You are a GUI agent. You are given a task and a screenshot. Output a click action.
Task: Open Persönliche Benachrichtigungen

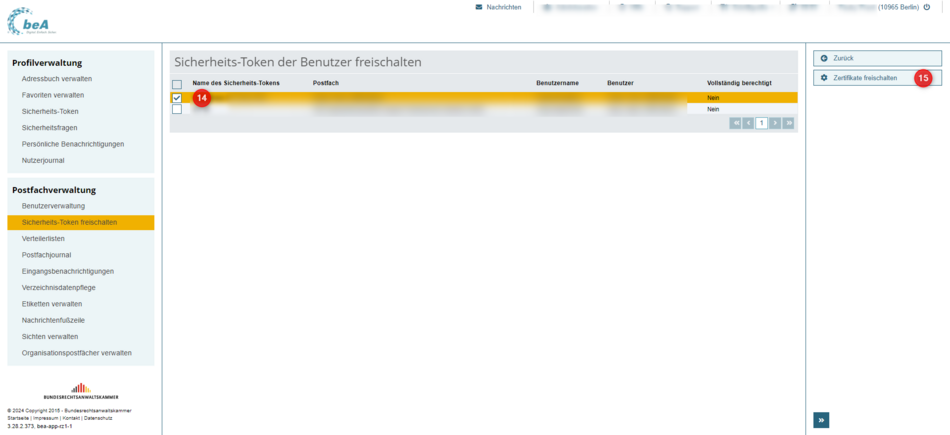[73, 144]
